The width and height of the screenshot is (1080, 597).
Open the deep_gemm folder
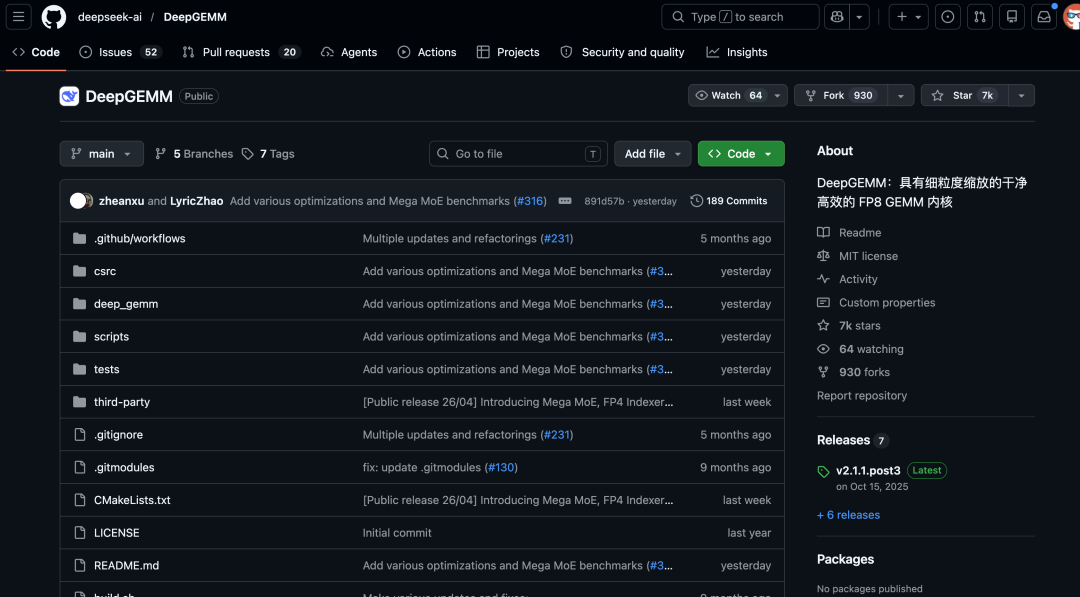click(126, 304)
